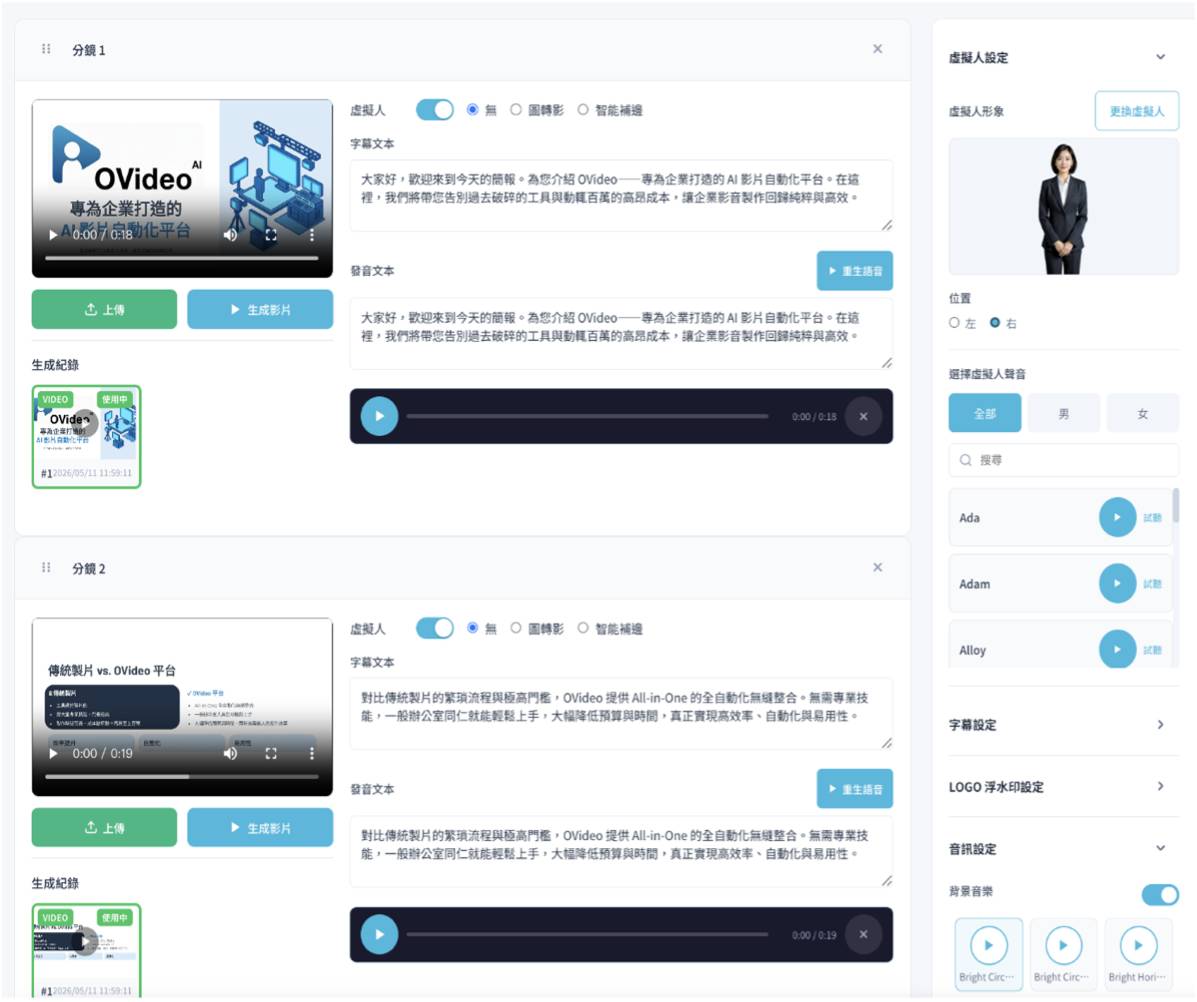Preview the Alloy voice sample
This screenshot has height=1002, width=1197.
tap(1118, 649)
